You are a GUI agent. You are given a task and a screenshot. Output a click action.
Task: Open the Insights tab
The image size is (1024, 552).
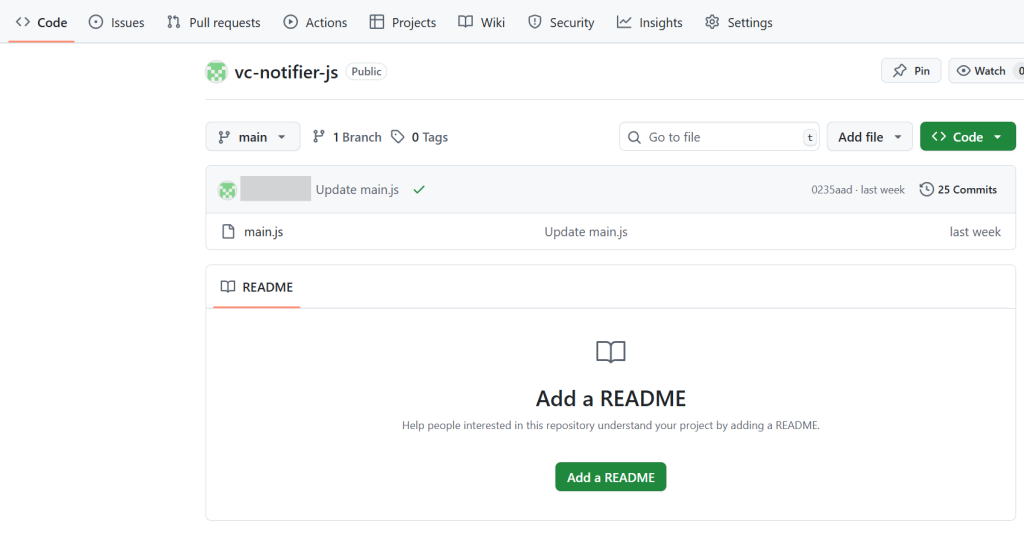click(650, 22)
